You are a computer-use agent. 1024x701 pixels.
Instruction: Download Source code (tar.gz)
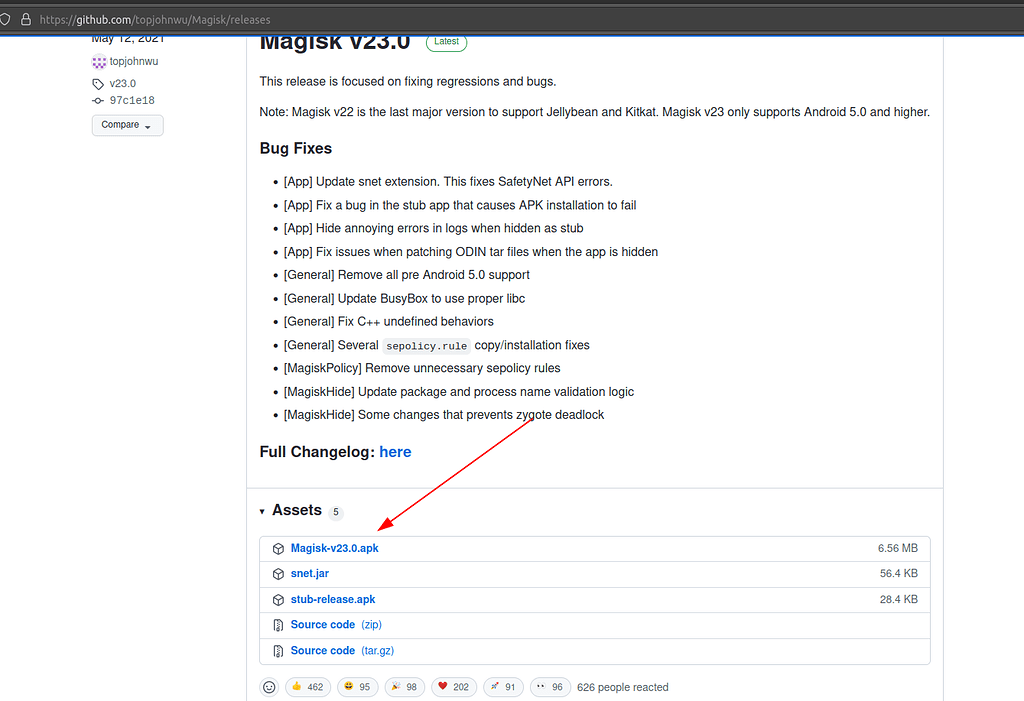point(323,651)
